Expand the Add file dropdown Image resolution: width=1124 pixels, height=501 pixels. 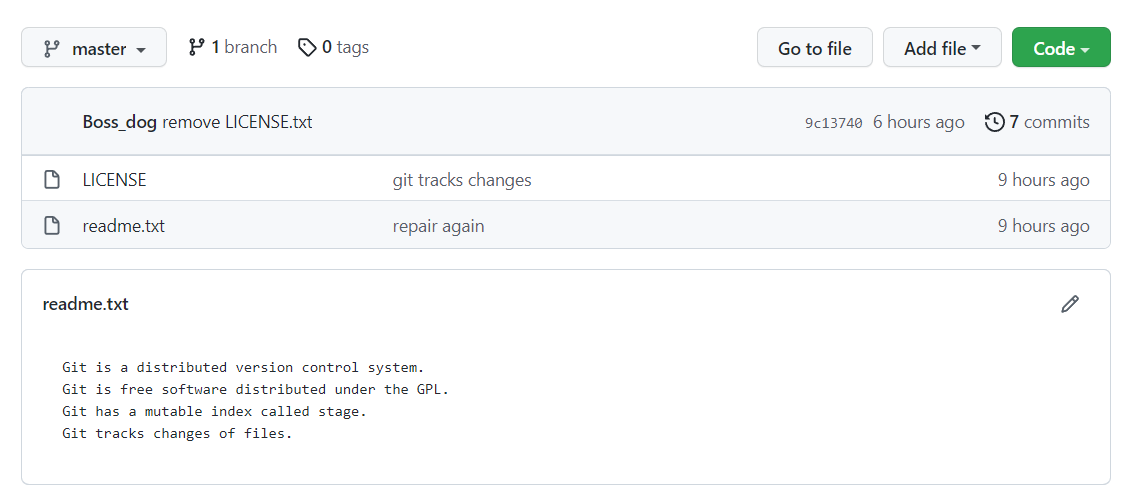pos(942,47)
